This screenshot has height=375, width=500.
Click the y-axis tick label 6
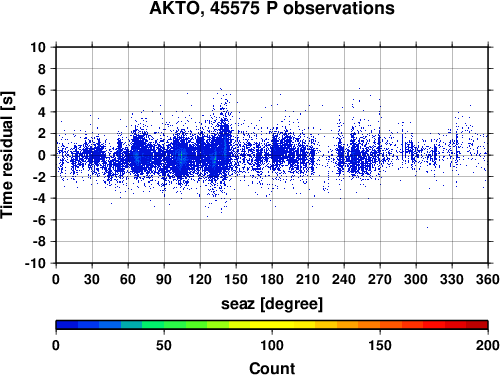(x=42, y=90)
